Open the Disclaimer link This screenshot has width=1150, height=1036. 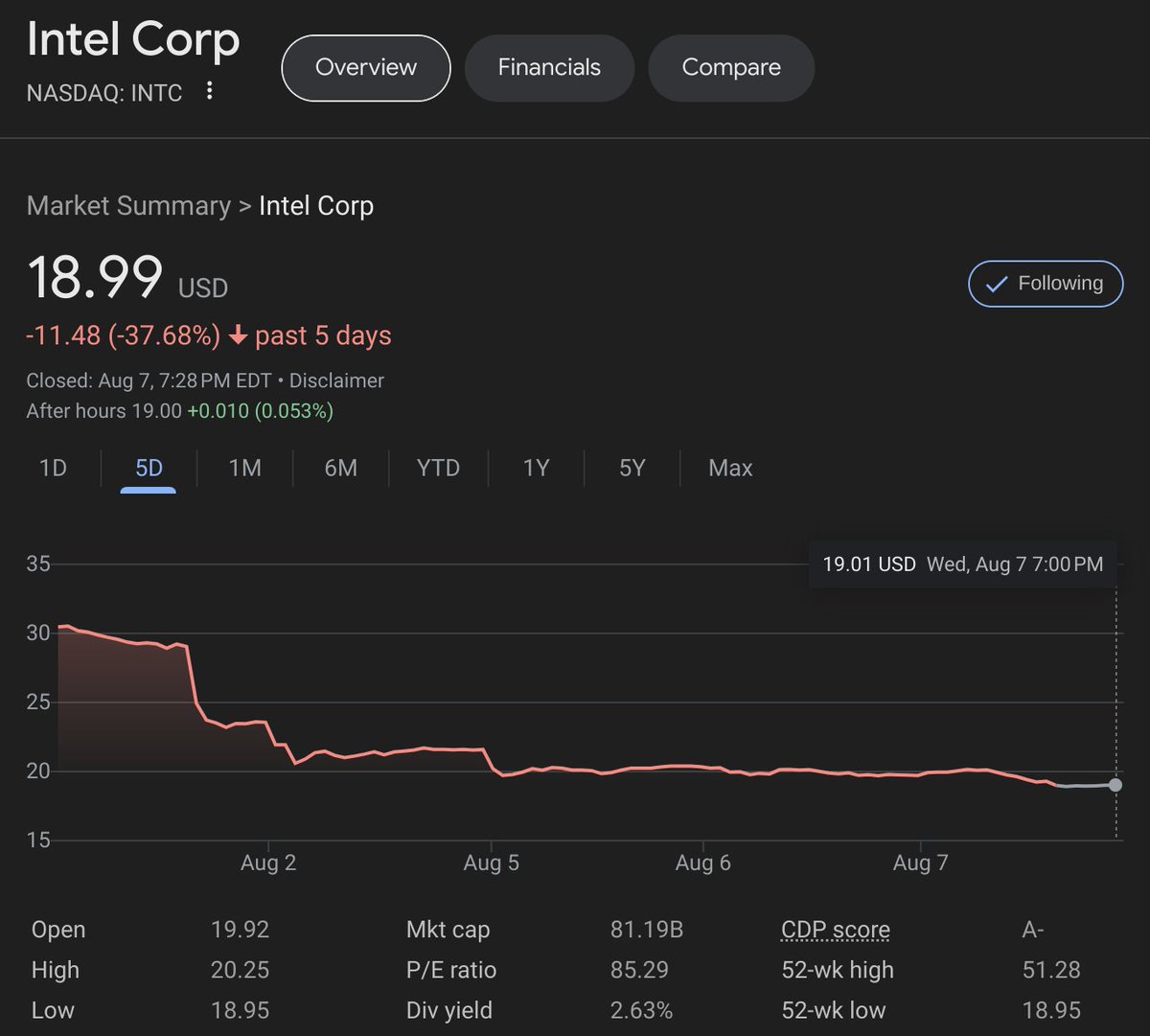(x=336, y=380)
